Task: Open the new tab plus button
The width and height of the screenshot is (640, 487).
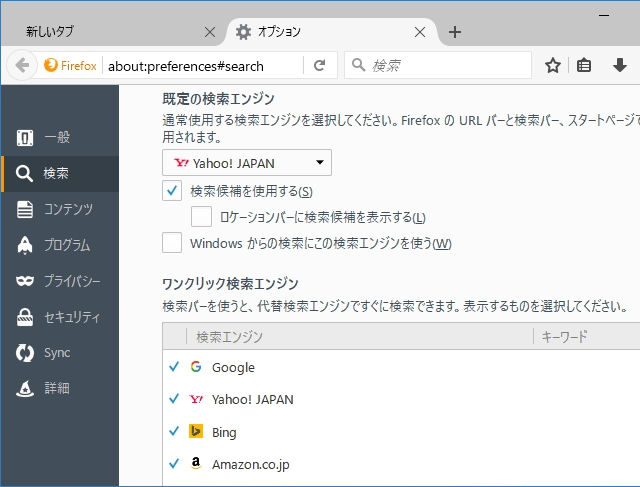Action: click(x=455, y=32)
